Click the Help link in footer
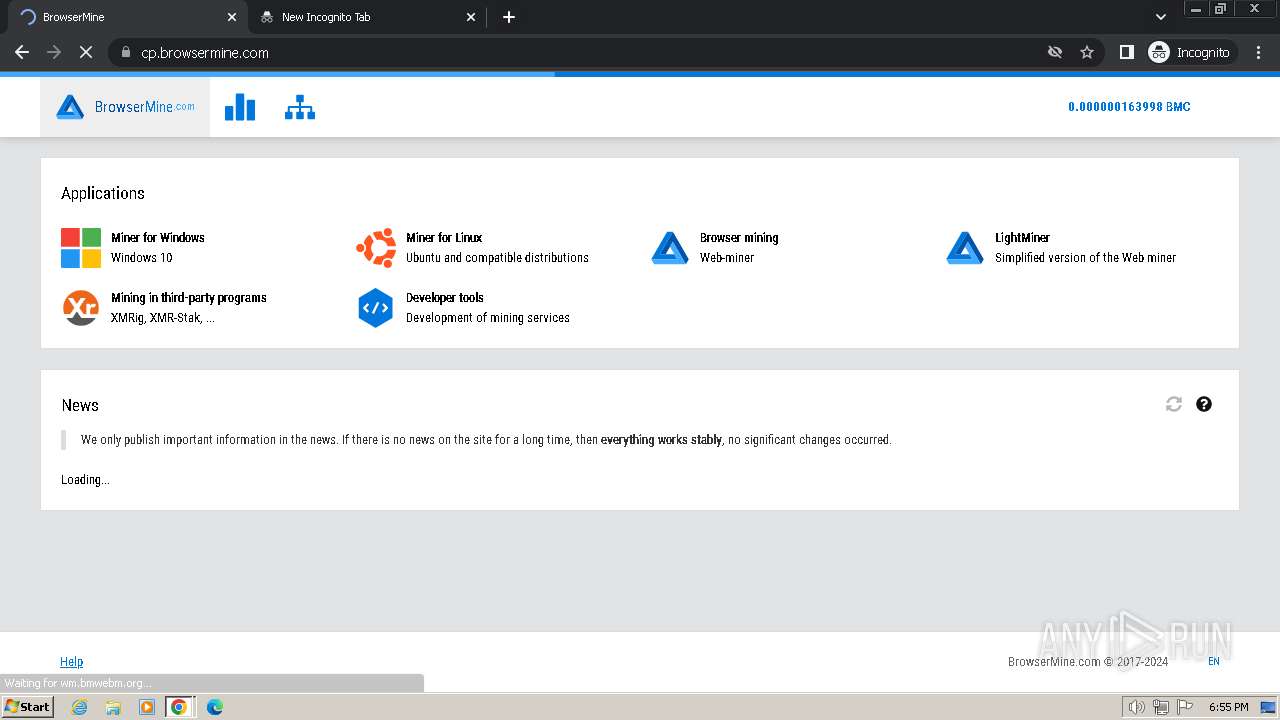Screen dimensions: 1280x720 point(72,662)
